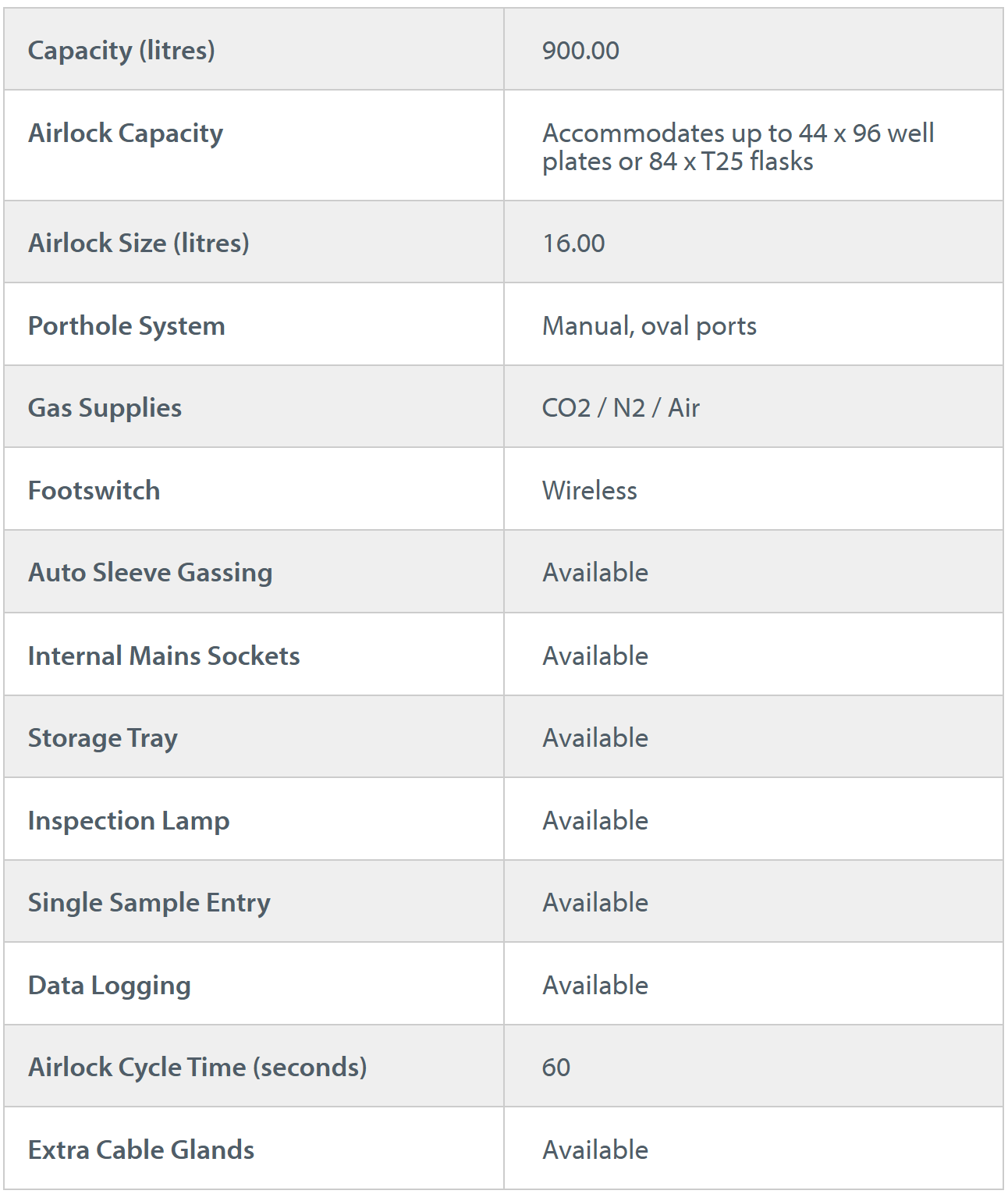
Task: Click the "Storage Tray" label
Action: point(102,738)
